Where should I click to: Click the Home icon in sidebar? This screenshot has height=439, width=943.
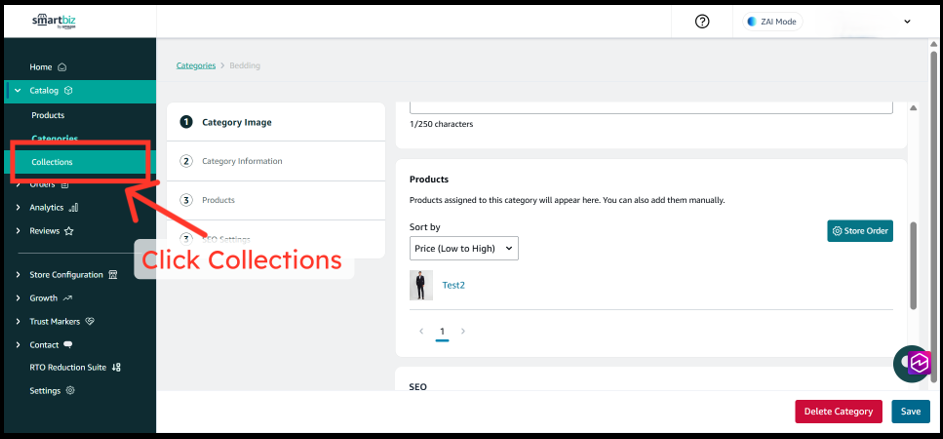tap(62, 67)
